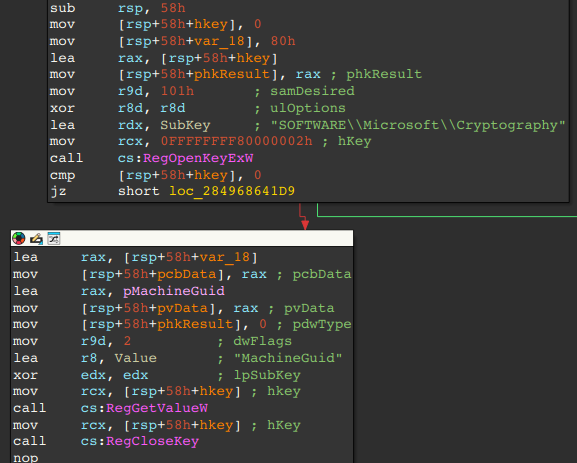The width and height of the screenshot is (577, 463).
Task: Click the group nodes icon in node header
Action: pos(54,238)
